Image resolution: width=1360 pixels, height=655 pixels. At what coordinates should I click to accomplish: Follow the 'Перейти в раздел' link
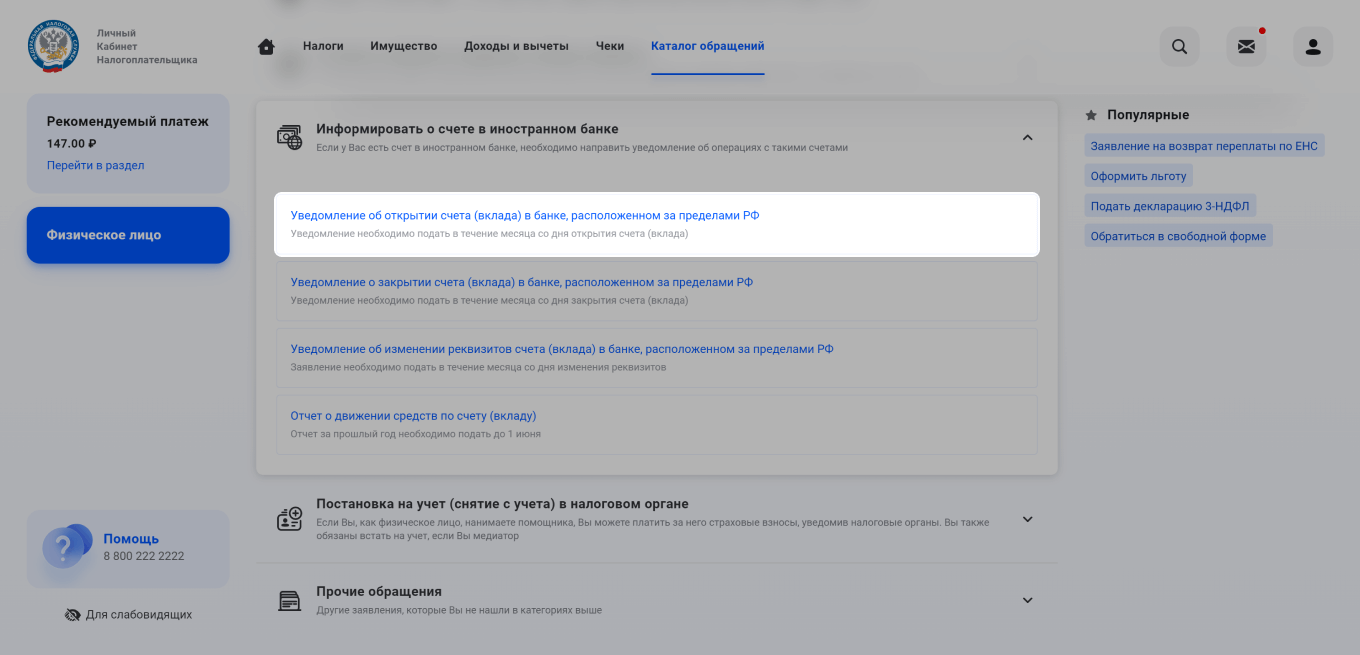tap(95, 165)
